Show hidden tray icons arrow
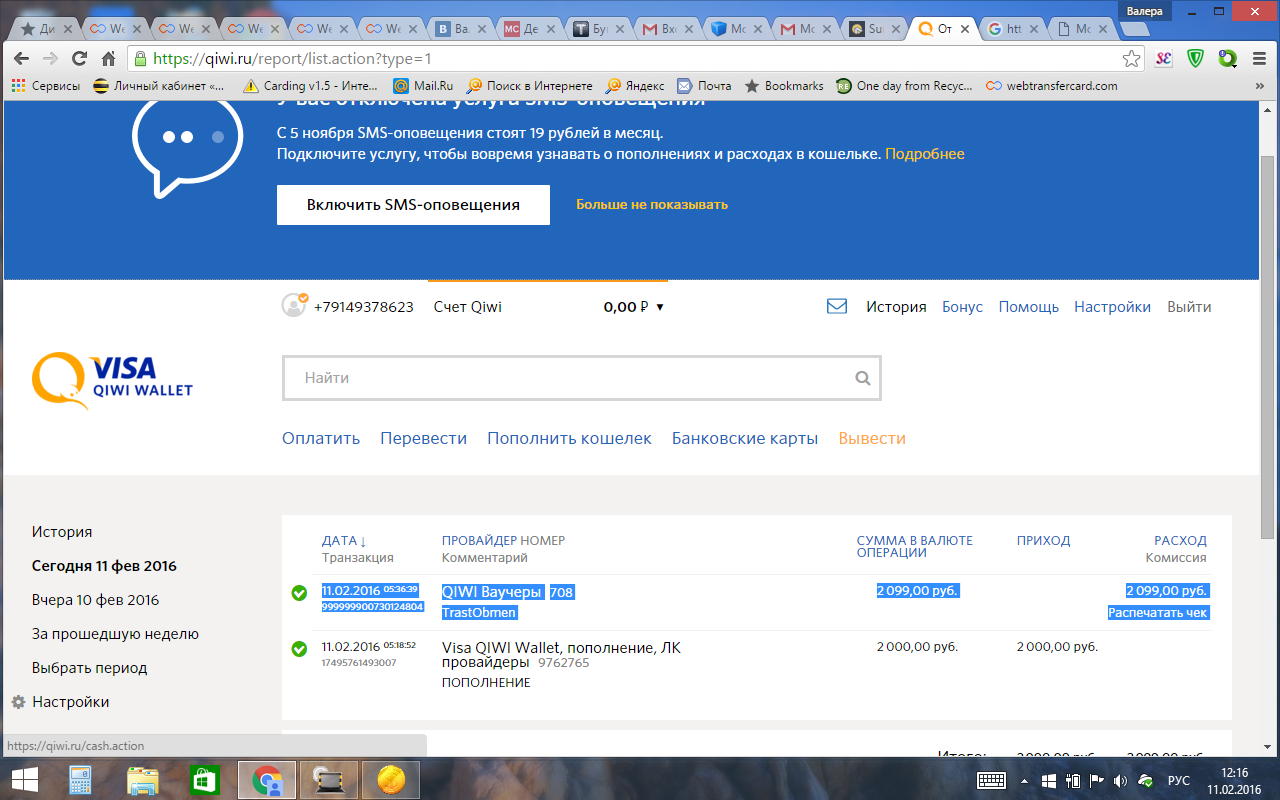 coord(1024,780)
